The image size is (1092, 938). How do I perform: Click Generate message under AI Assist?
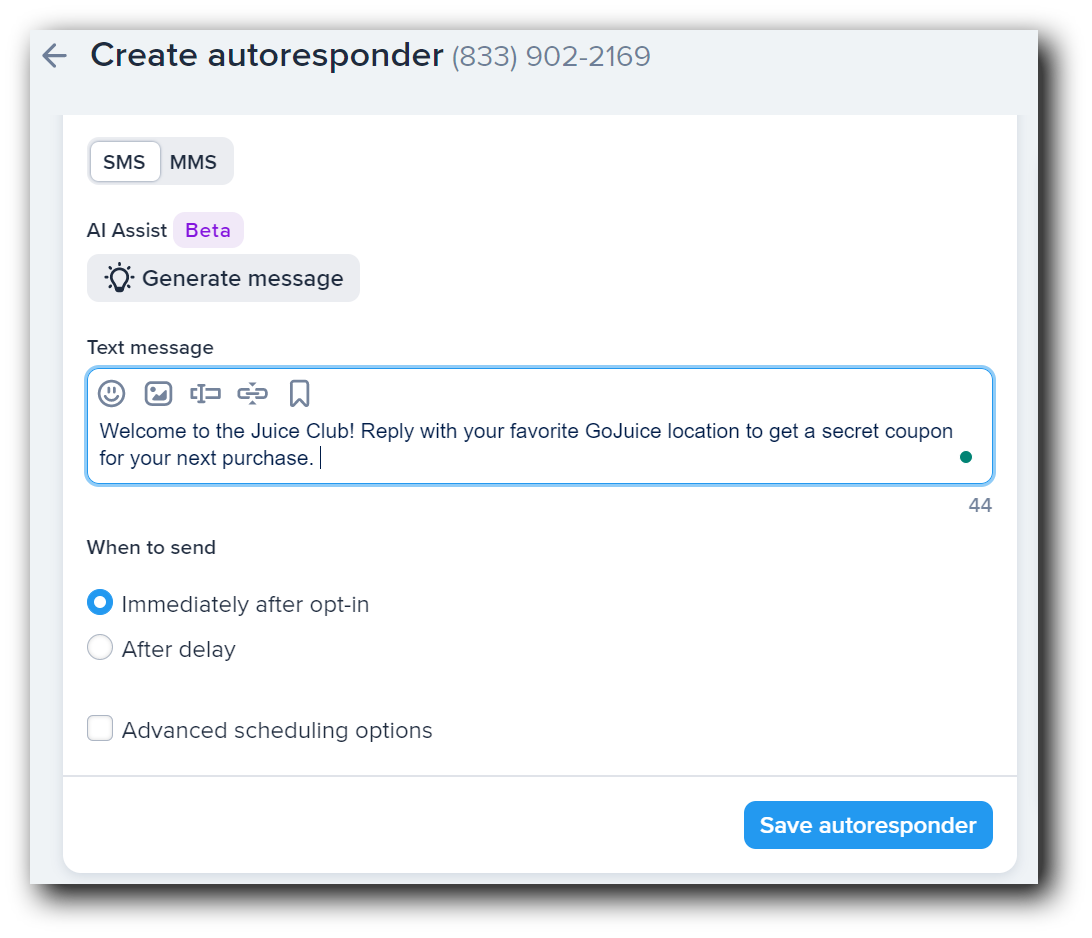pos(223,278)
